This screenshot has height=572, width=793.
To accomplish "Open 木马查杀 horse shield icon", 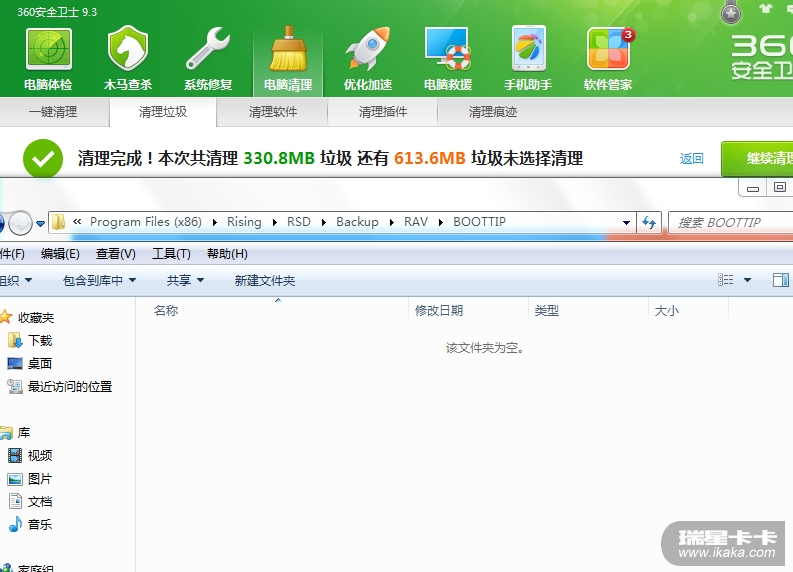I will 128,49.
